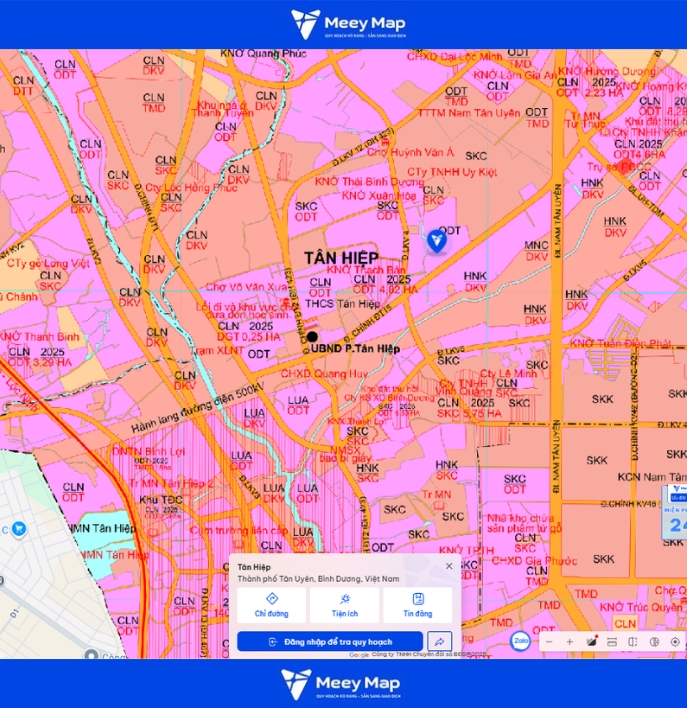The width and height of the screenshot is (687, 708).
Task: Toggle the split-view compare map icon
Action: click(633, 642)
